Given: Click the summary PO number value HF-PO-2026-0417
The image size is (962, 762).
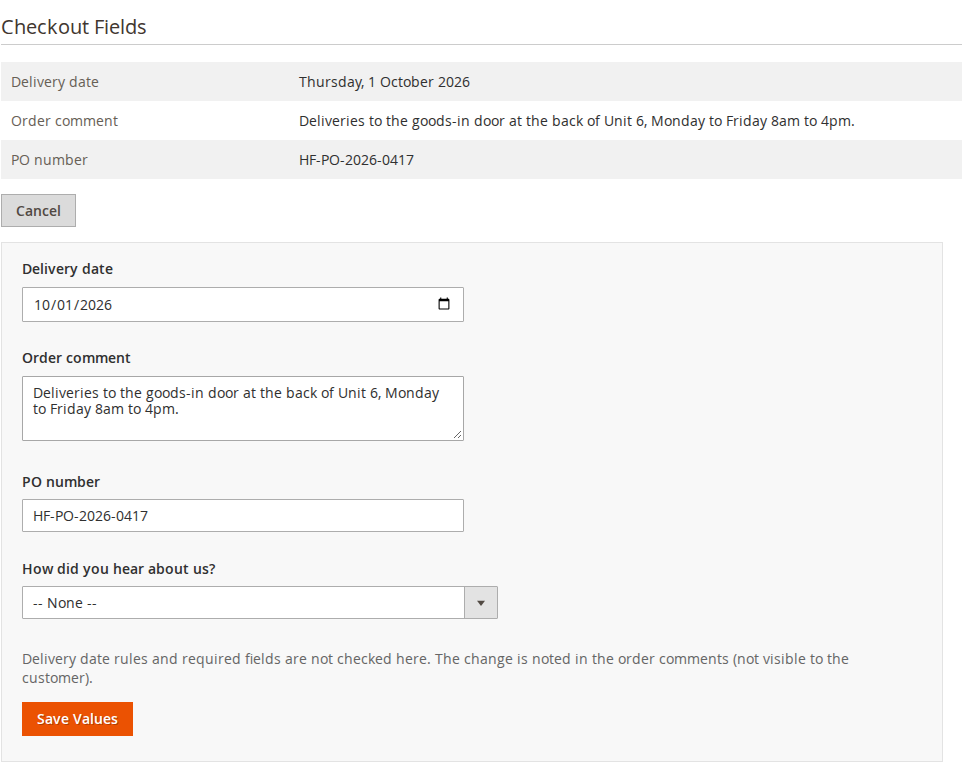Looking at the screenshot, I should click(x=356, y=160).
